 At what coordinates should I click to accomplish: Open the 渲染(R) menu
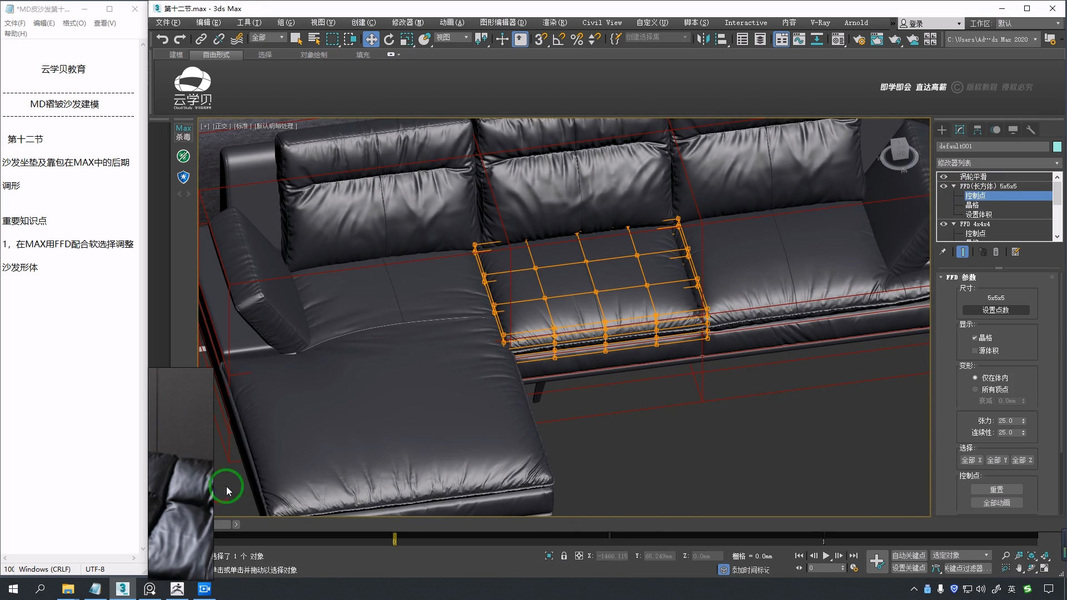coord(554,22)
